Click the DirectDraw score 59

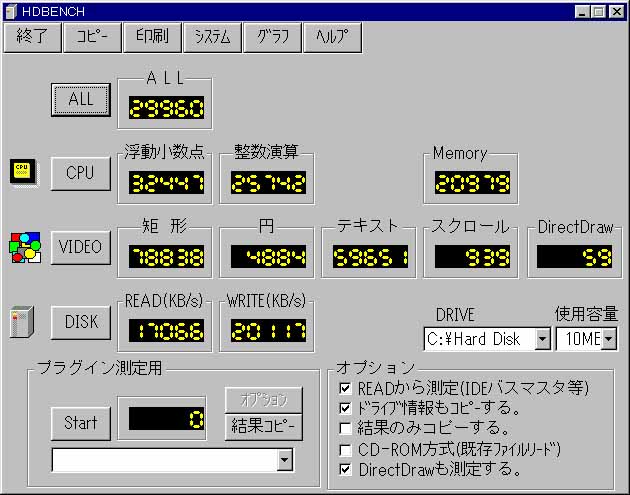pyautogui.click(x=575, y=256)
